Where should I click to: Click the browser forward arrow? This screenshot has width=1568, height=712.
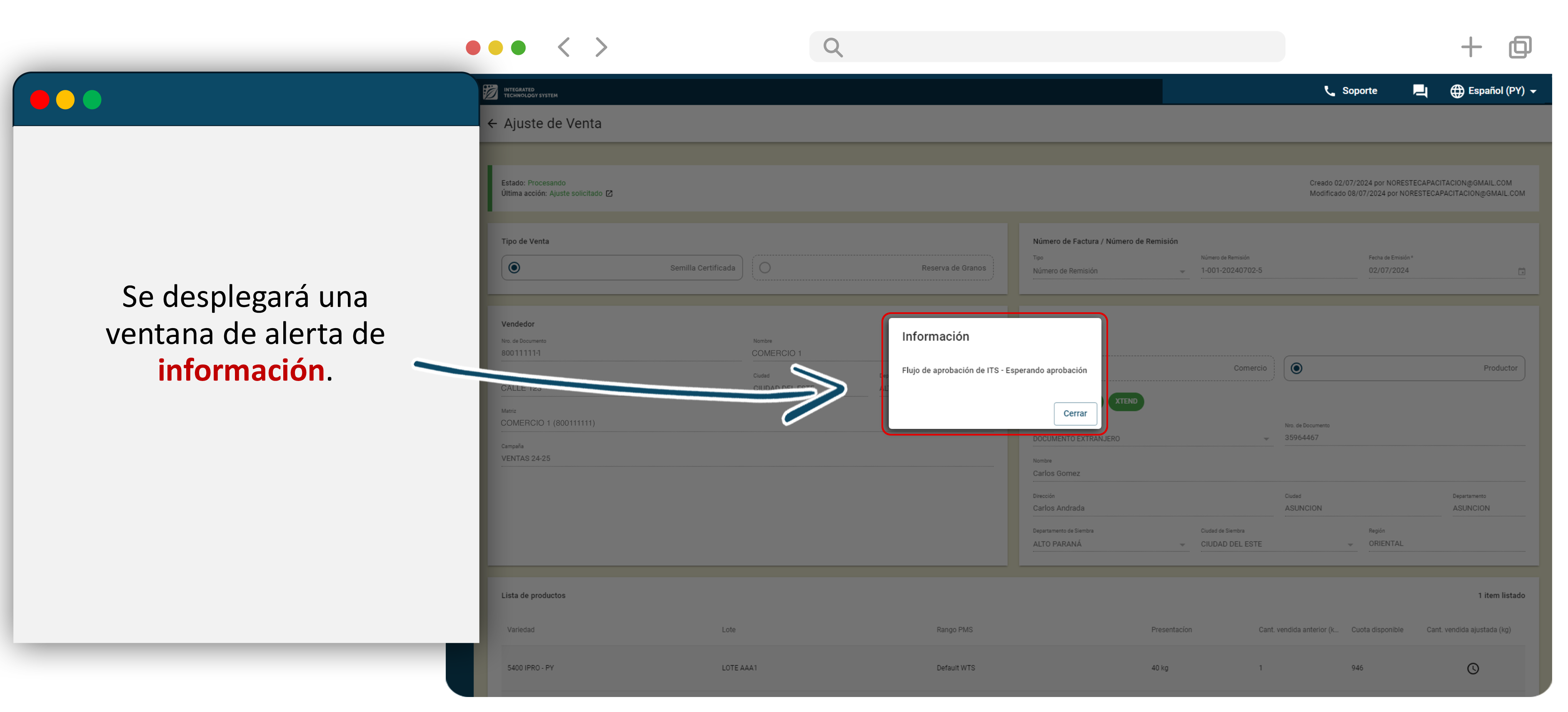pyautogui.click(x=601, y=47)
